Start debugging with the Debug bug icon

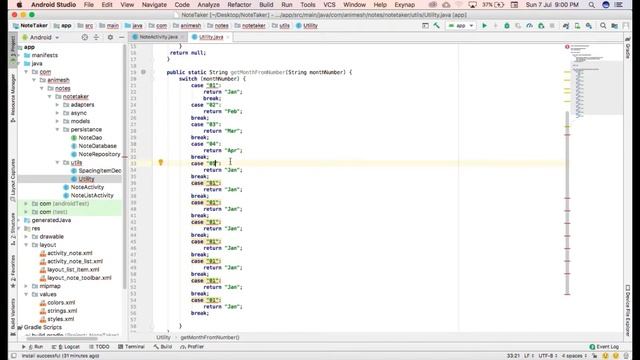click(x=507, y=26)
